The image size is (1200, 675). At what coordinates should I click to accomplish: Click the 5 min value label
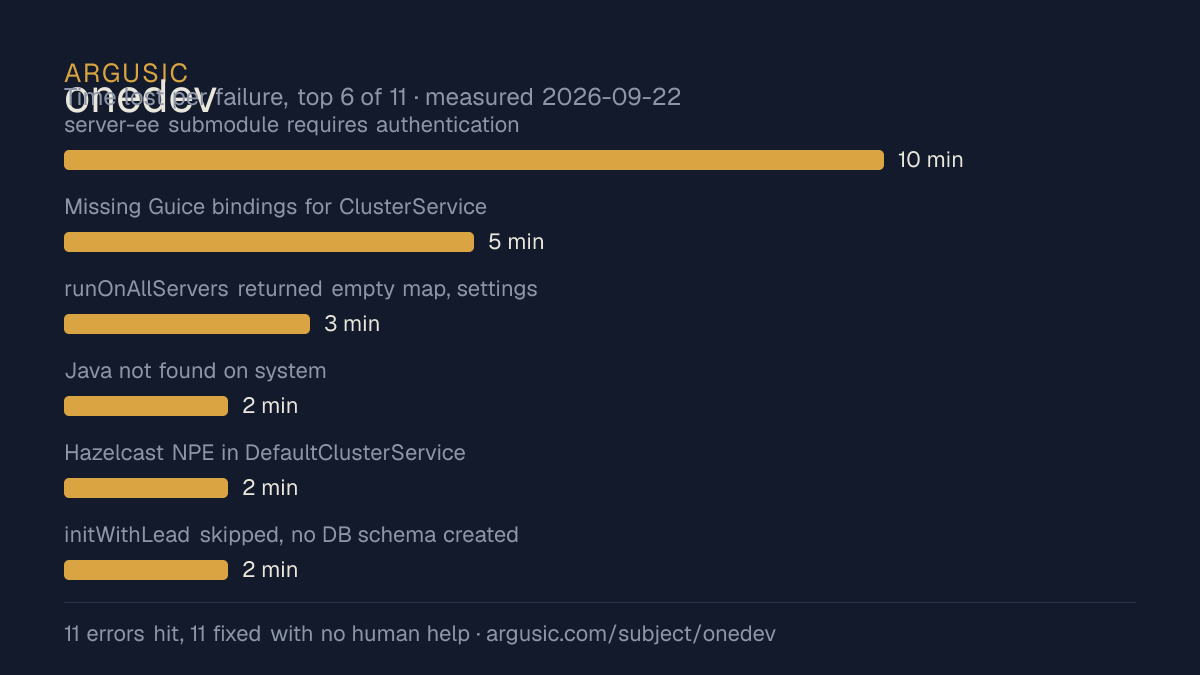tap(516, 242)
